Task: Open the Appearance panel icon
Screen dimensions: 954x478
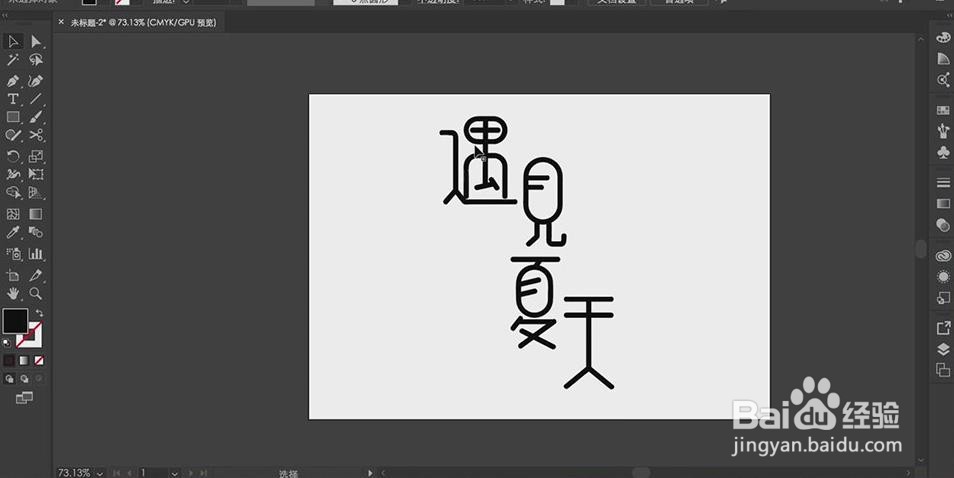Action: tap(943, 276)
